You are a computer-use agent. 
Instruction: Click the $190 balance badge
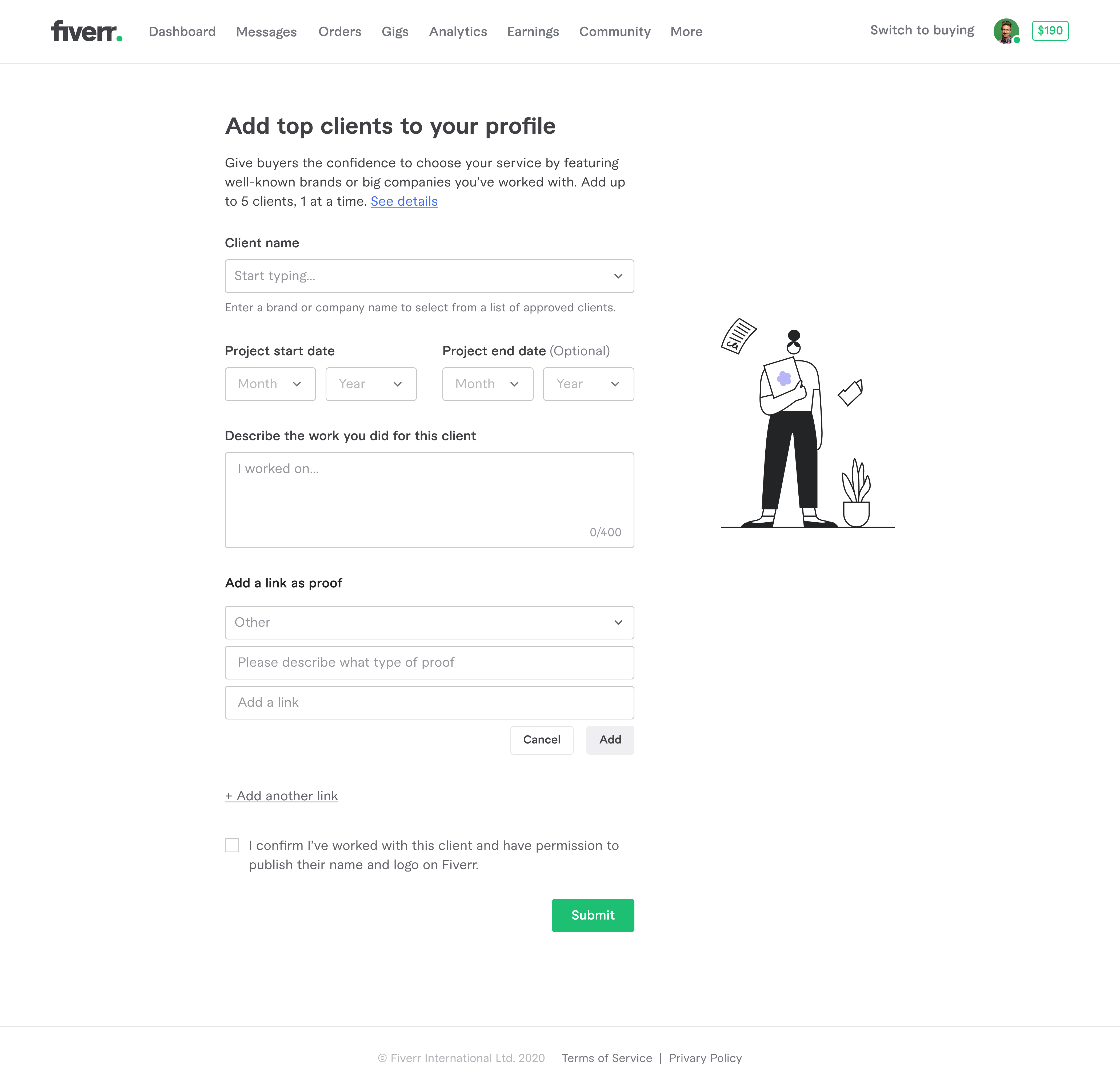[x=1050, y=31]
